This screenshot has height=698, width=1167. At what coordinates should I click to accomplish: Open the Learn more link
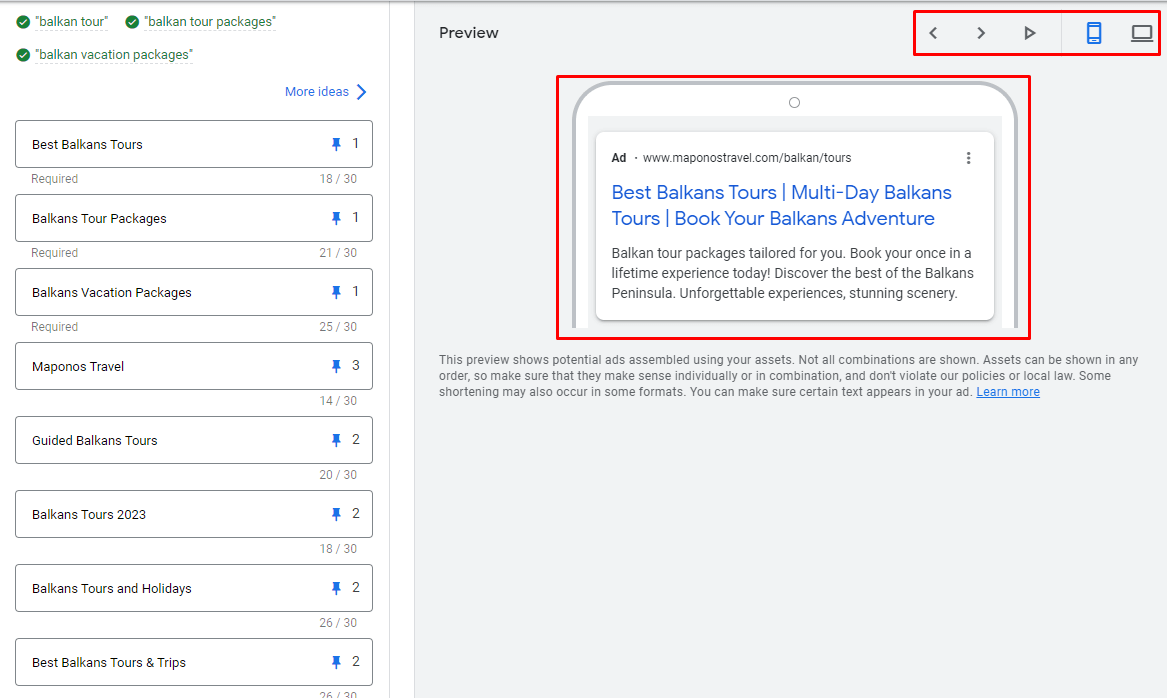point(1008,392)
